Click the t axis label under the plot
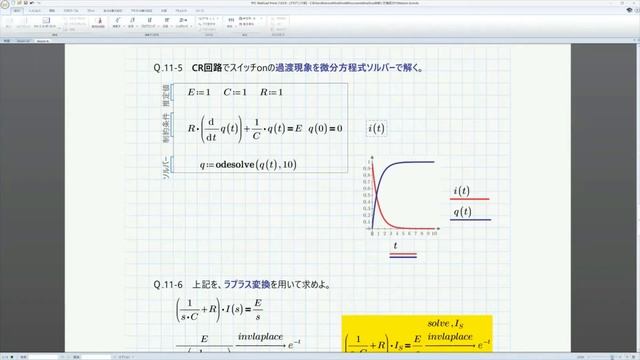Screen dimensions: 640x360 [395, 246]
